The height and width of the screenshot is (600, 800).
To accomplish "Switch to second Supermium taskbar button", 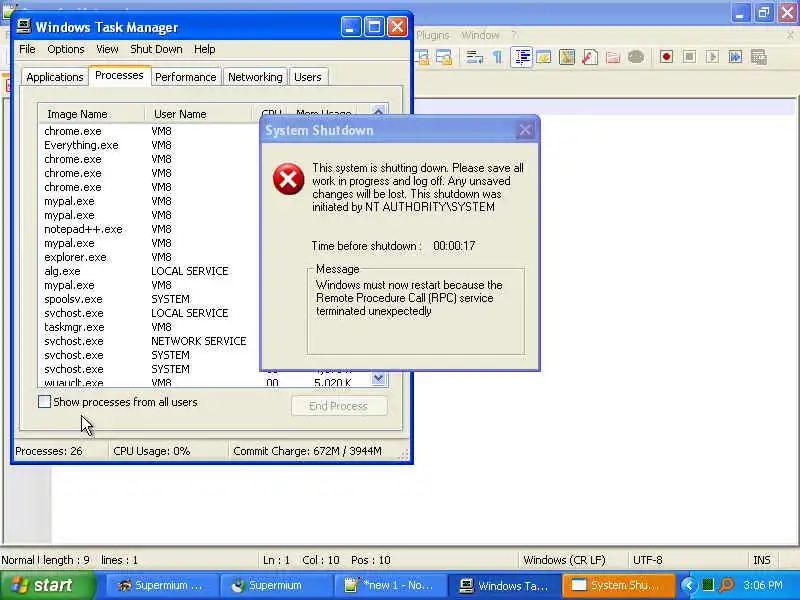I will click(x=277, y=585).
